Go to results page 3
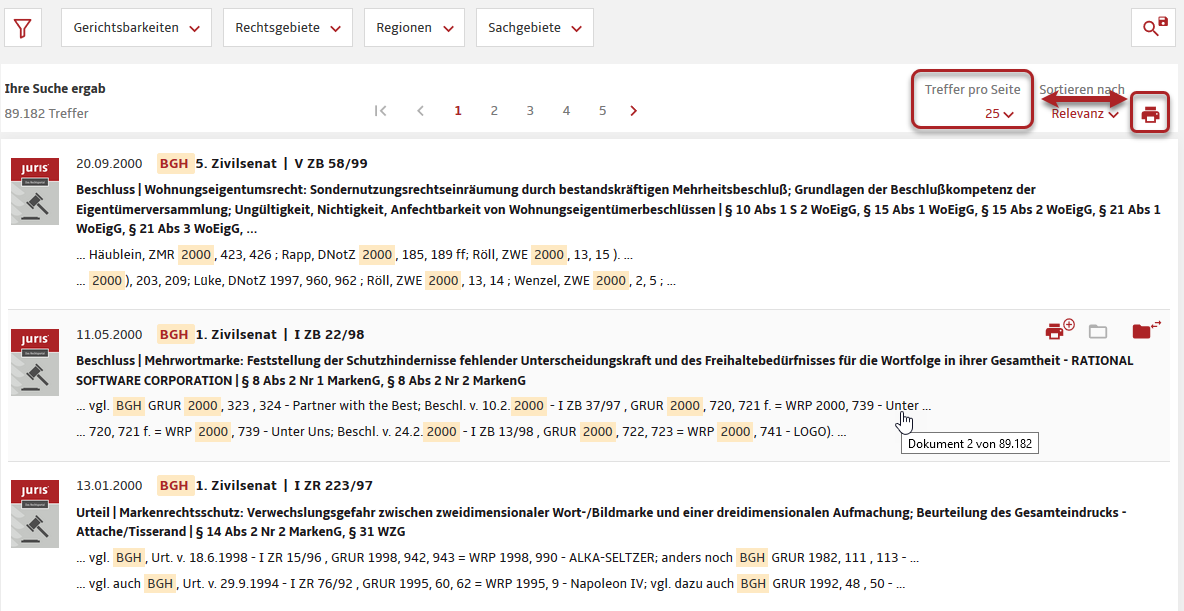The height and width of the screenshot is (611, 1184). coord(530,111)
